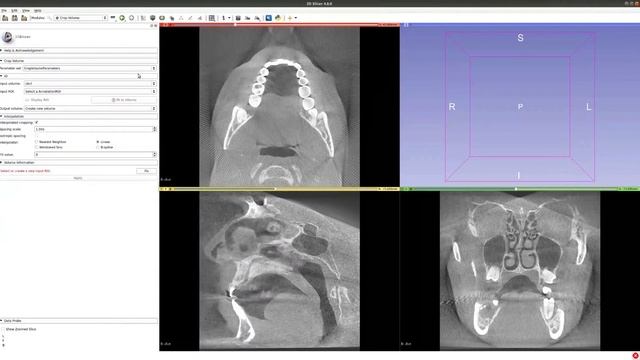
Task: Open the View menu
Action: coord(26,10)
